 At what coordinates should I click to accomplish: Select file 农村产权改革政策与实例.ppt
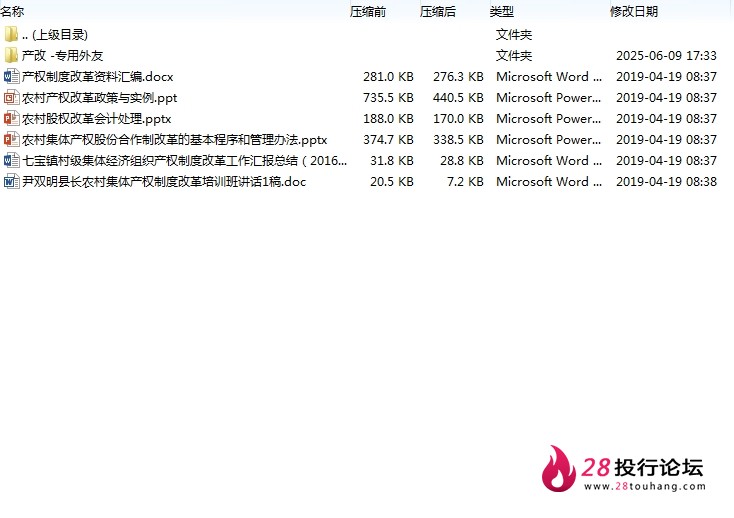coord(100,98)
